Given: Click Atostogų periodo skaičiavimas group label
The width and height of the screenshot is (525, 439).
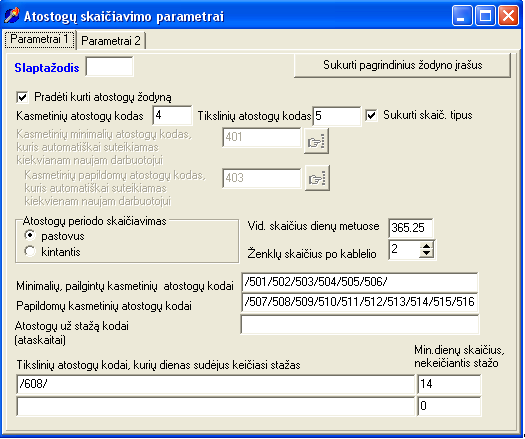Looking at the screenshot, I should point(94,221).
